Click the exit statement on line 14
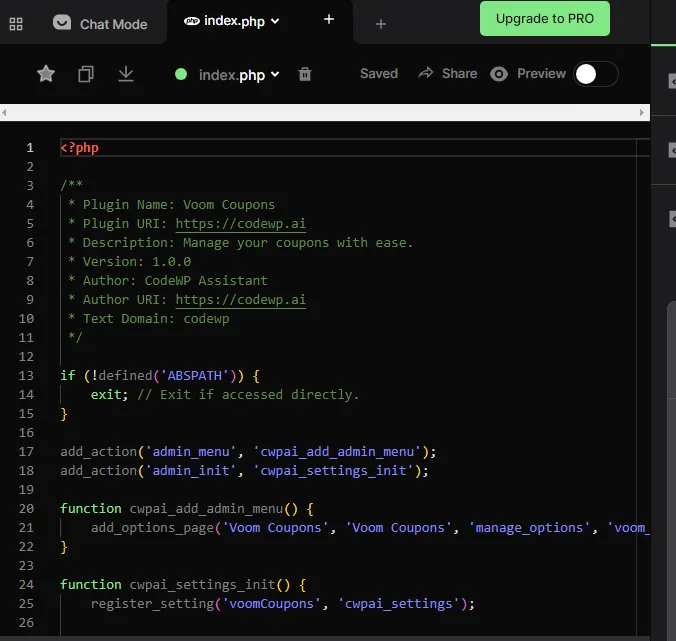 click(109, 394)
